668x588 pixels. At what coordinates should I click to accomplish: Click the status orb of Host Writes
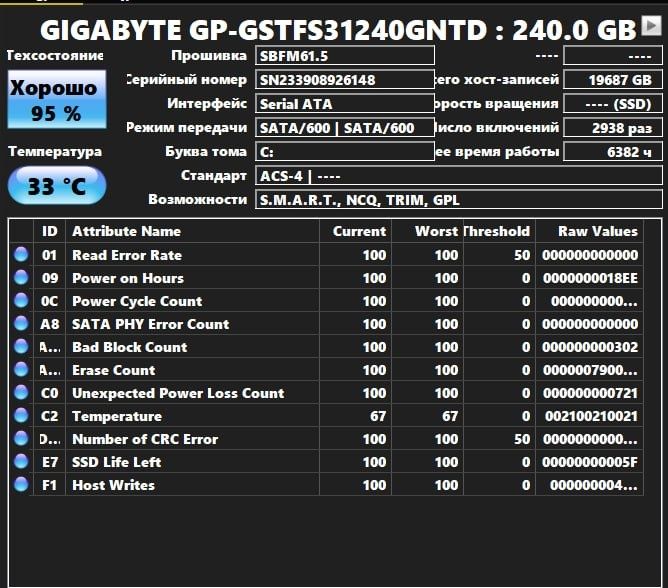(x=21, y=484)
